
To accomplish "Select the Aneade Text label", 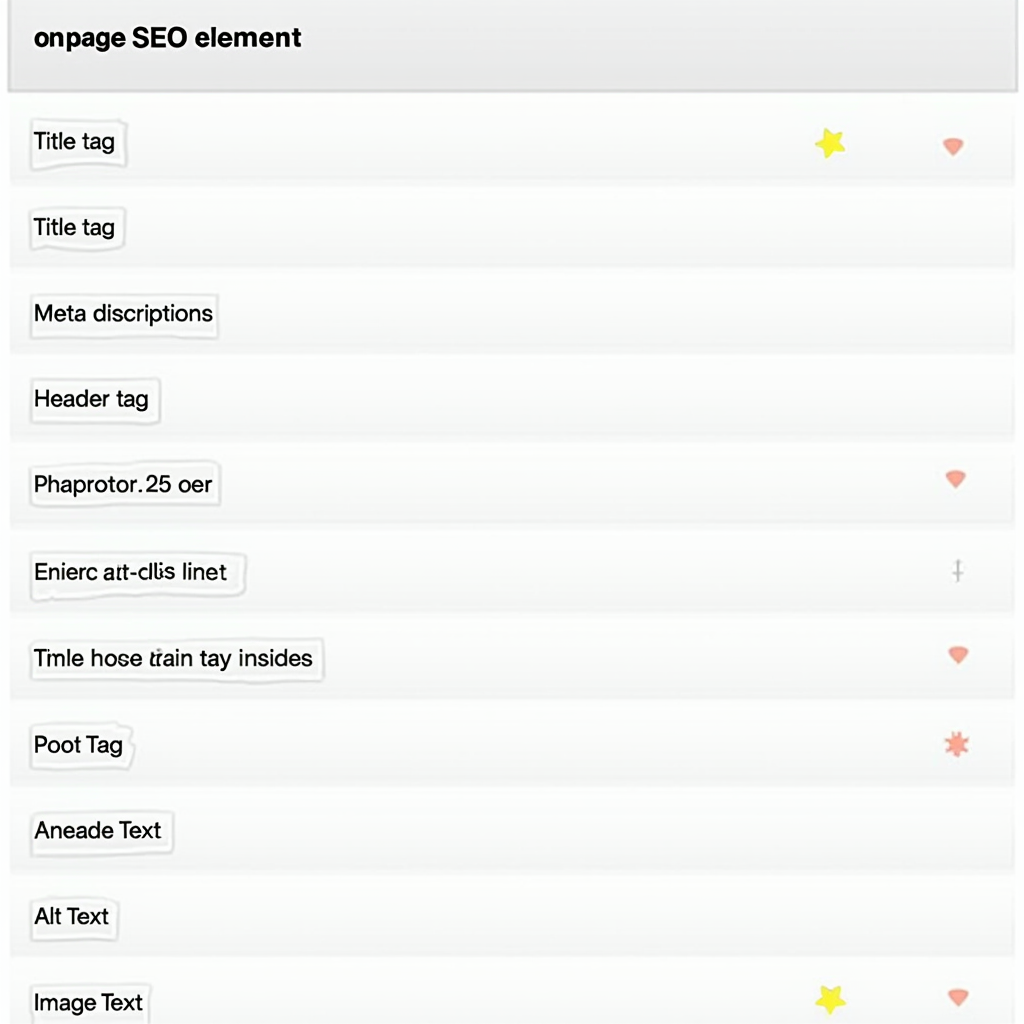I will pyautogui.click(x=100, y=831).
